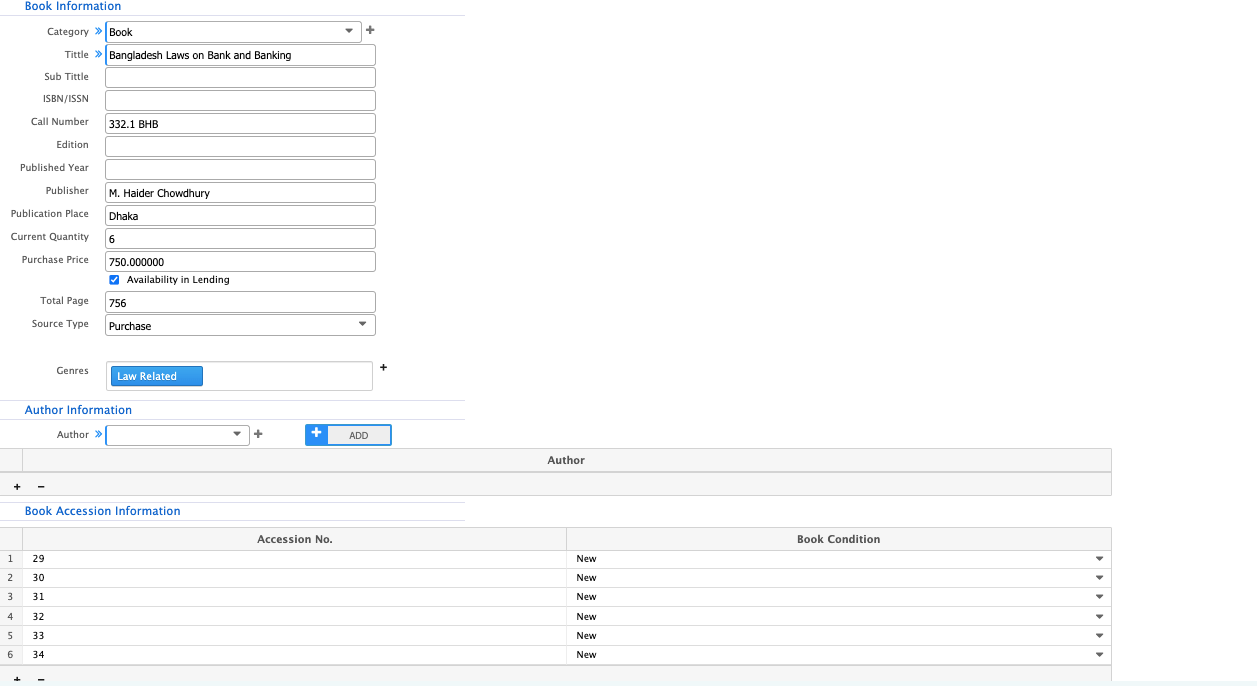Add a row in the Author table
The width and height of the screenshot is (1257, 686).
coord(17,487)
